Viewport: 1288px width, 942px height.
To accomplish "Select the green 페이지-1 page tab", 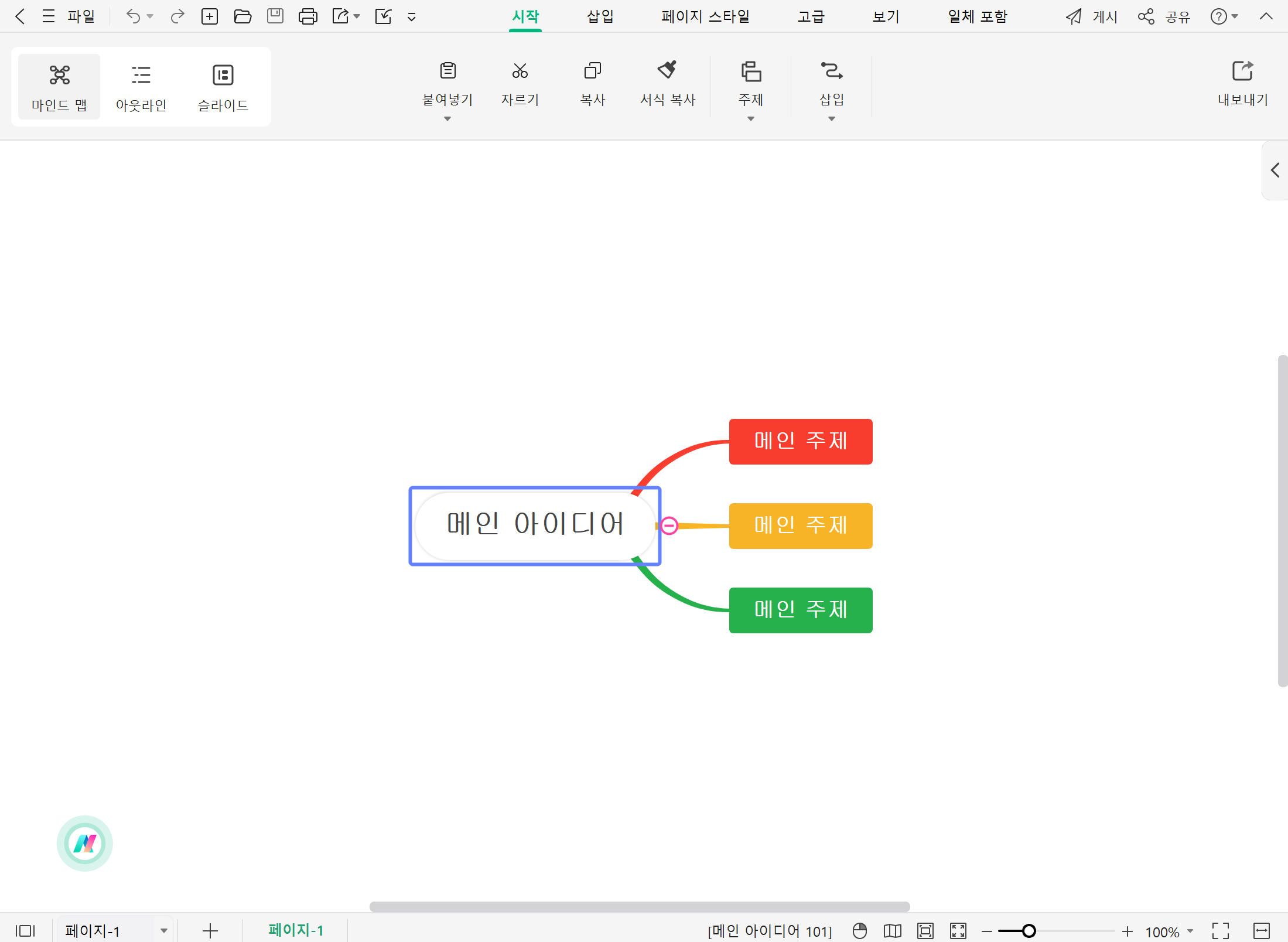I will [296, 930].
